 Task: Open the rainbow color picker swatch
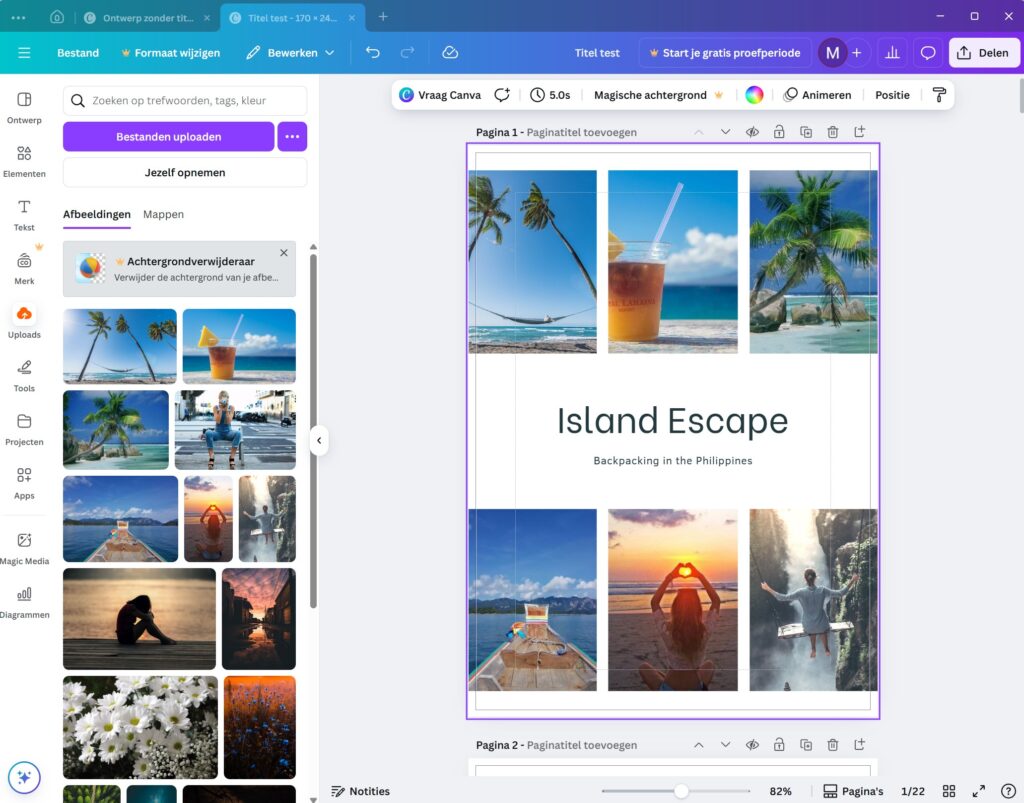[754, 95]
